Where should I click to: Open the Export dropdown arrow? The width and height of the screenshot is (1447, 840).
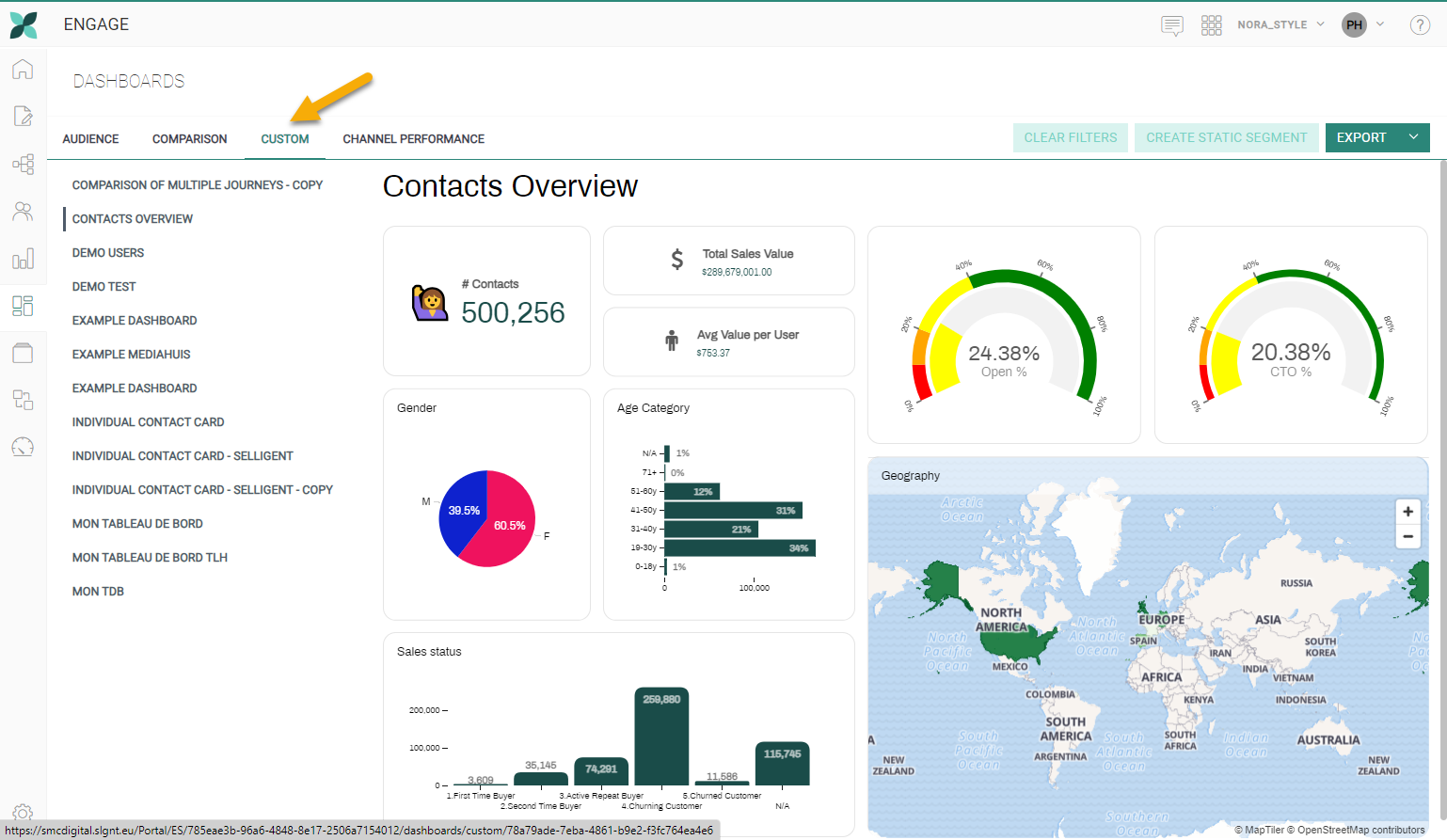click(1413, 137)
